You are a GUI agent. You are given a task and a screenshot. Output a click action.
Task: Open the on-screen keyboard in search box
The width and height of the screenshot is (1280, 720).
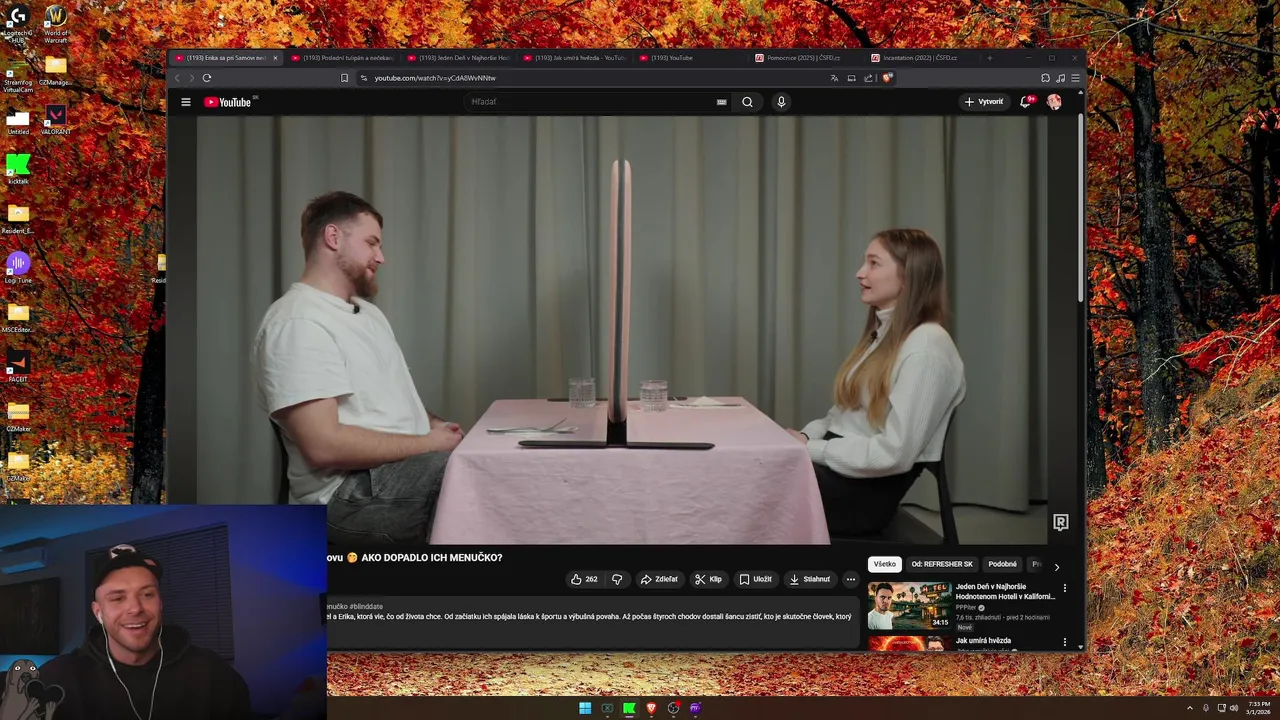[721, 102]
